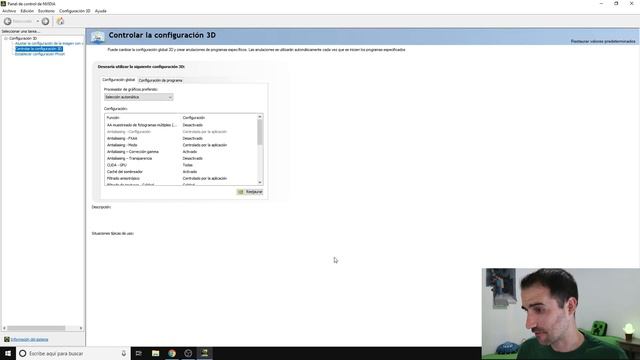
Task: Select Controlar la configuración 3D in the task tree
Action: pyautogui.click(x=39, y=49)
